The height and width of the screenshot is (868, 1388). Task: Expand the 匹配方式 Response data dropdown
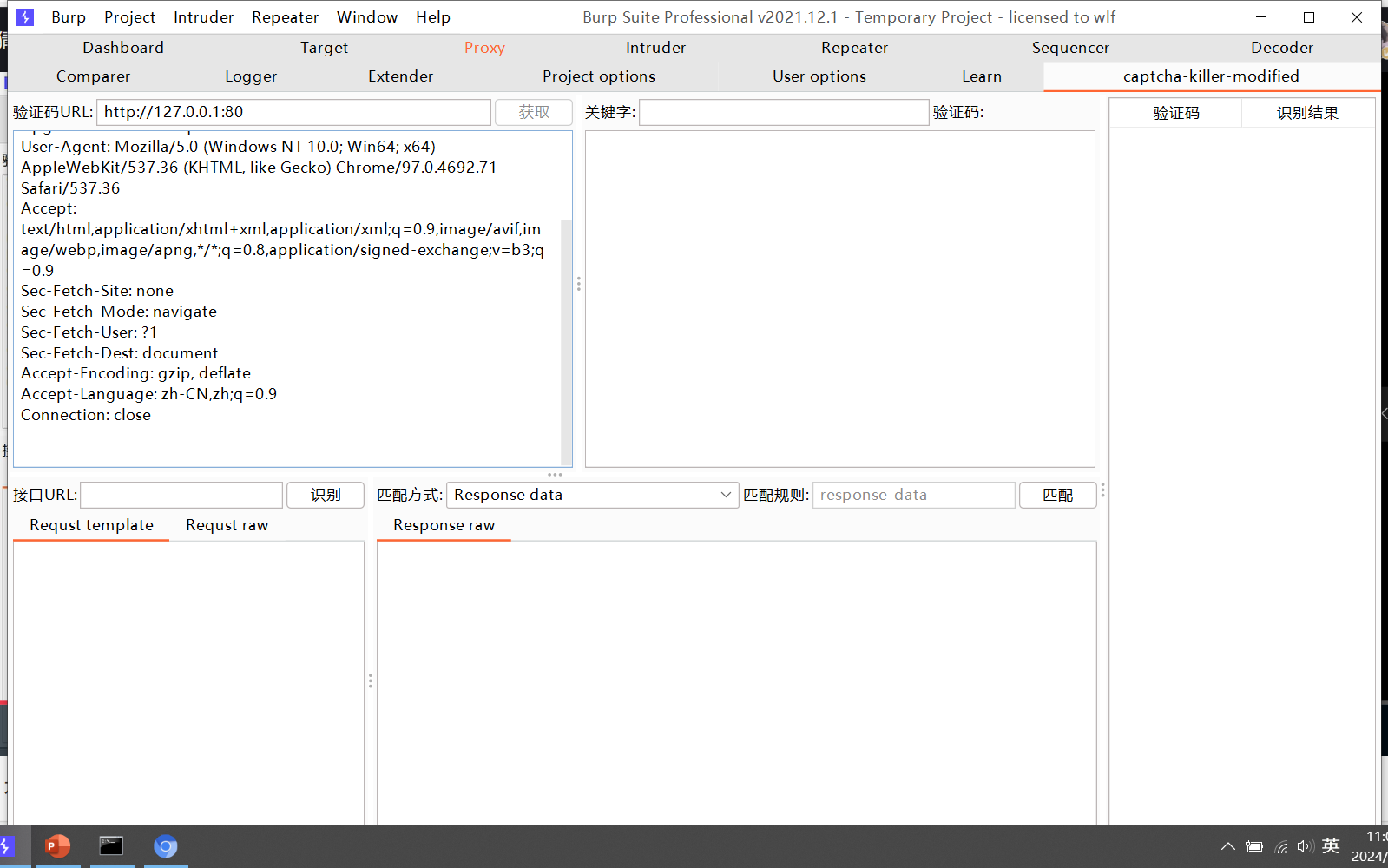592,495
